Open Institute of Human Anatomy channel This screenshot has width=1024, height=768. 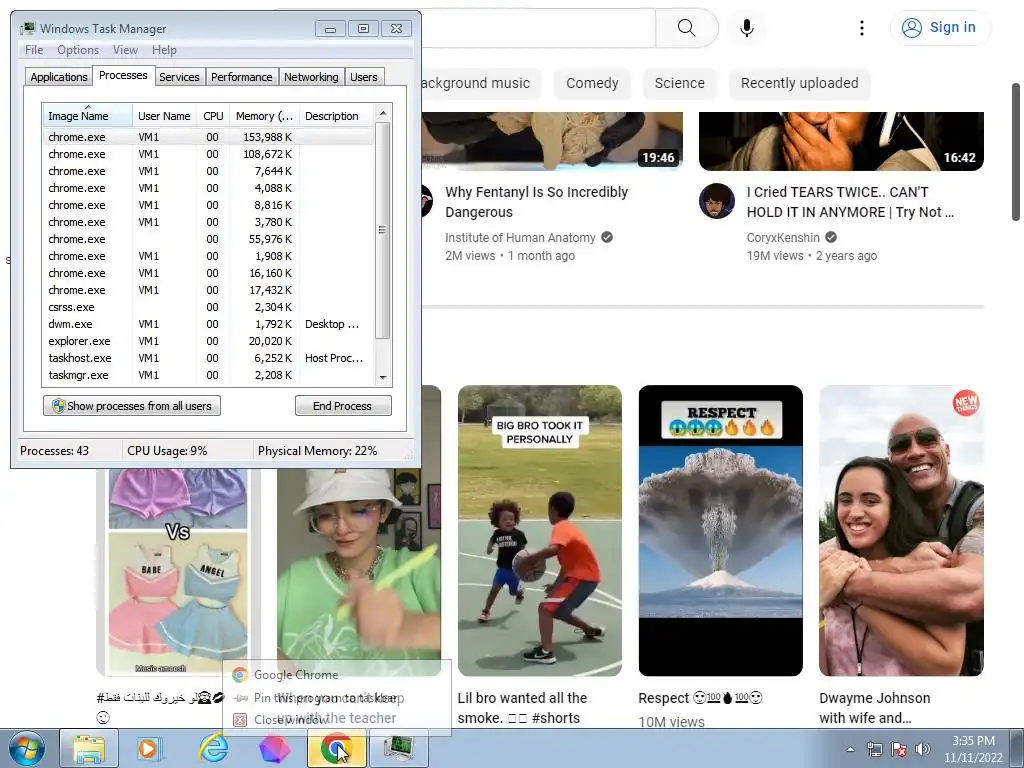click(x=520, y=238)
